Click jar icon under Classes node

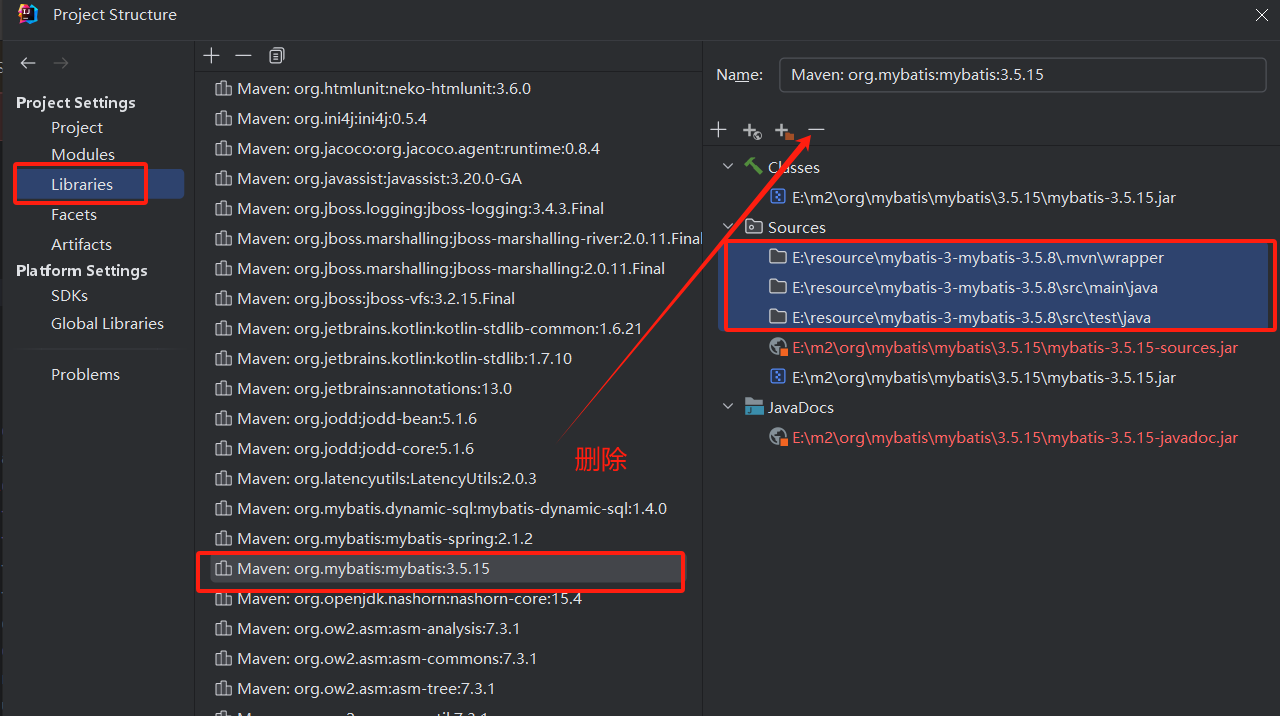pos(778,197)
